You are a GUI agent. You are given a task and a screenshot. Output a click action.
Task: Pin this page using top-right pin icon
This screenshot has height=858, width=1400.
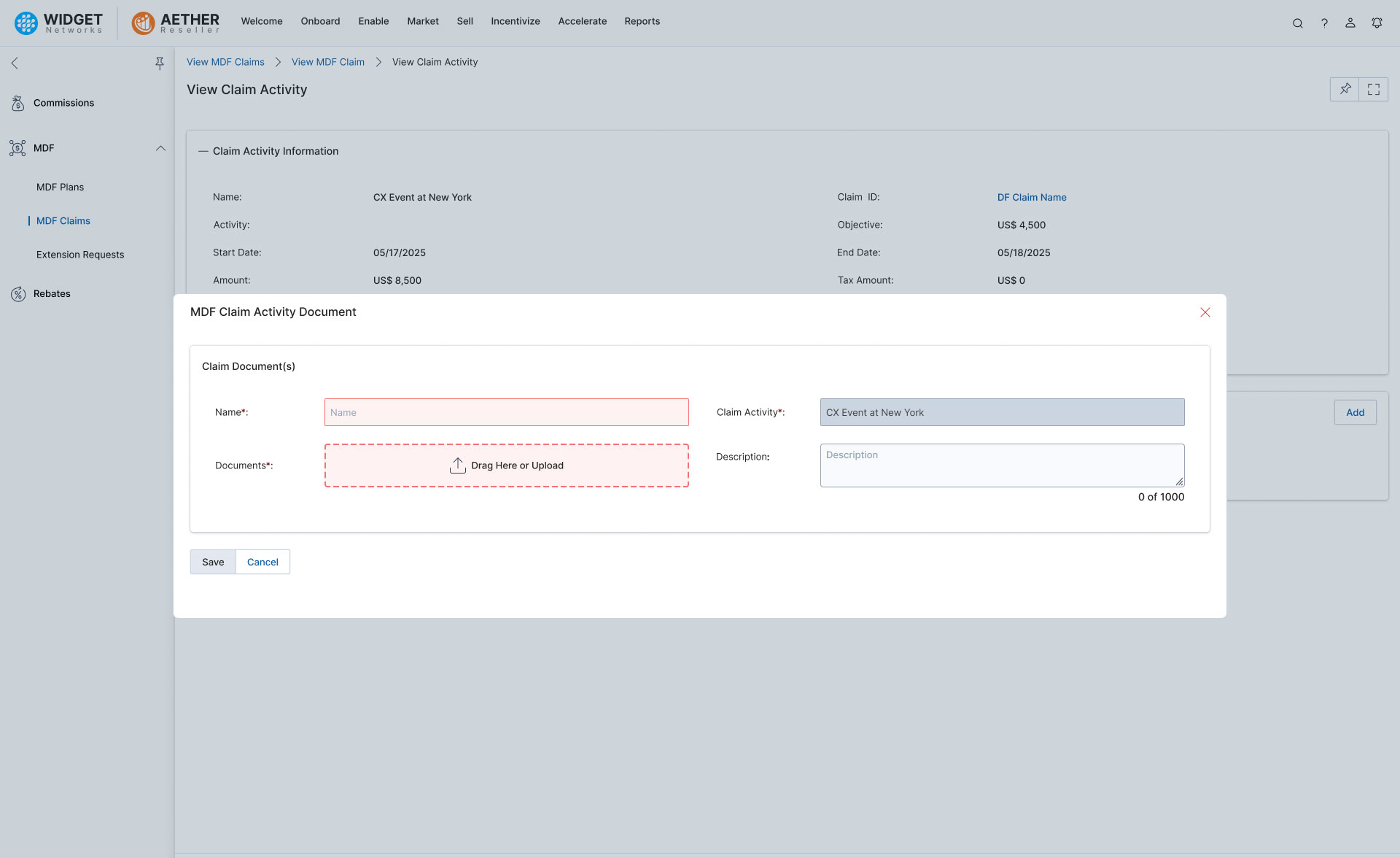point(1345,89)
